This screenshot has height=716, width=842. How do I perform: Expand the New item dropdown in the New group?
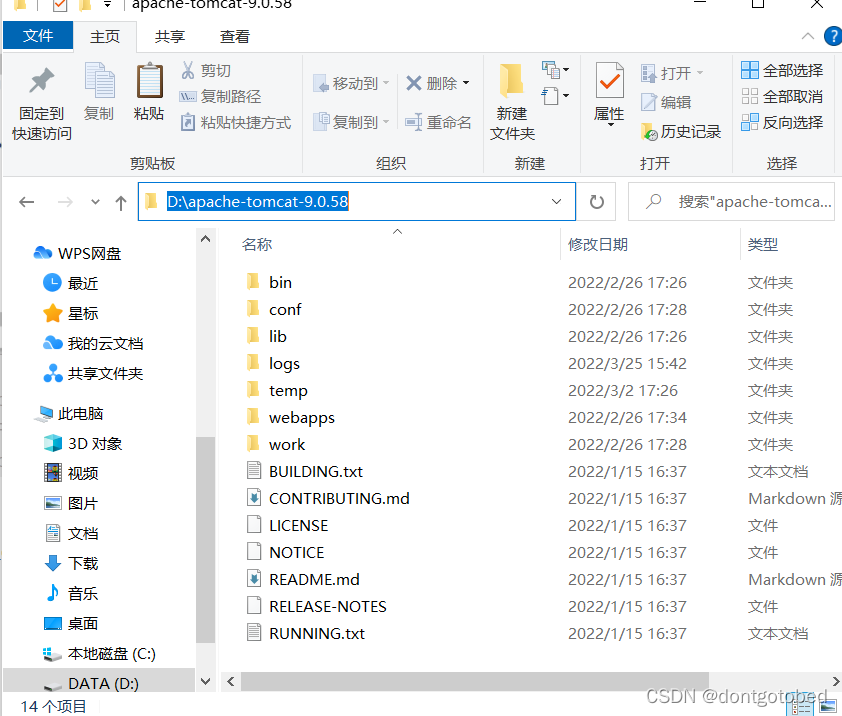click(556, 70)
